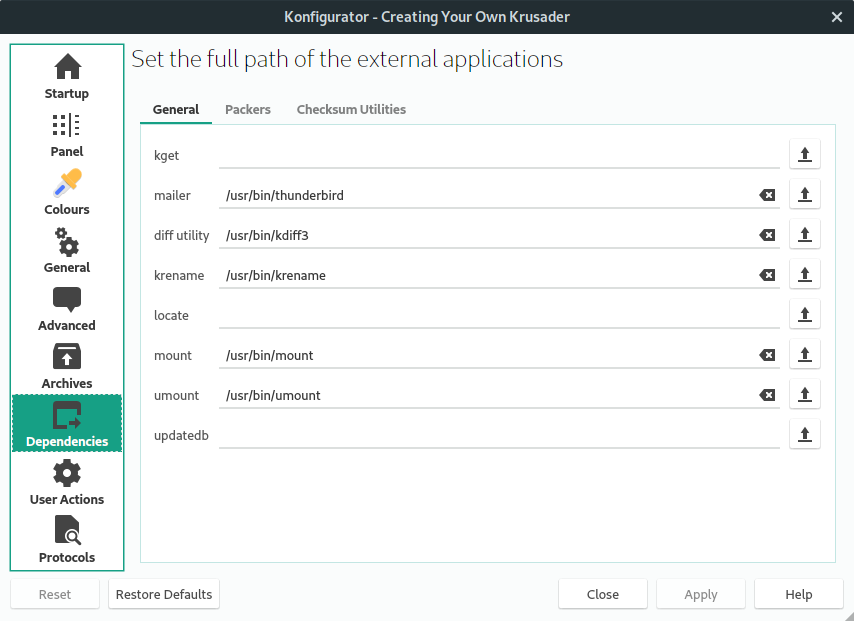The width and height of the screenshot is (854, 621).
Task: Clear the mailer path field
Action: pyautogui.click(x=766, y=195)
